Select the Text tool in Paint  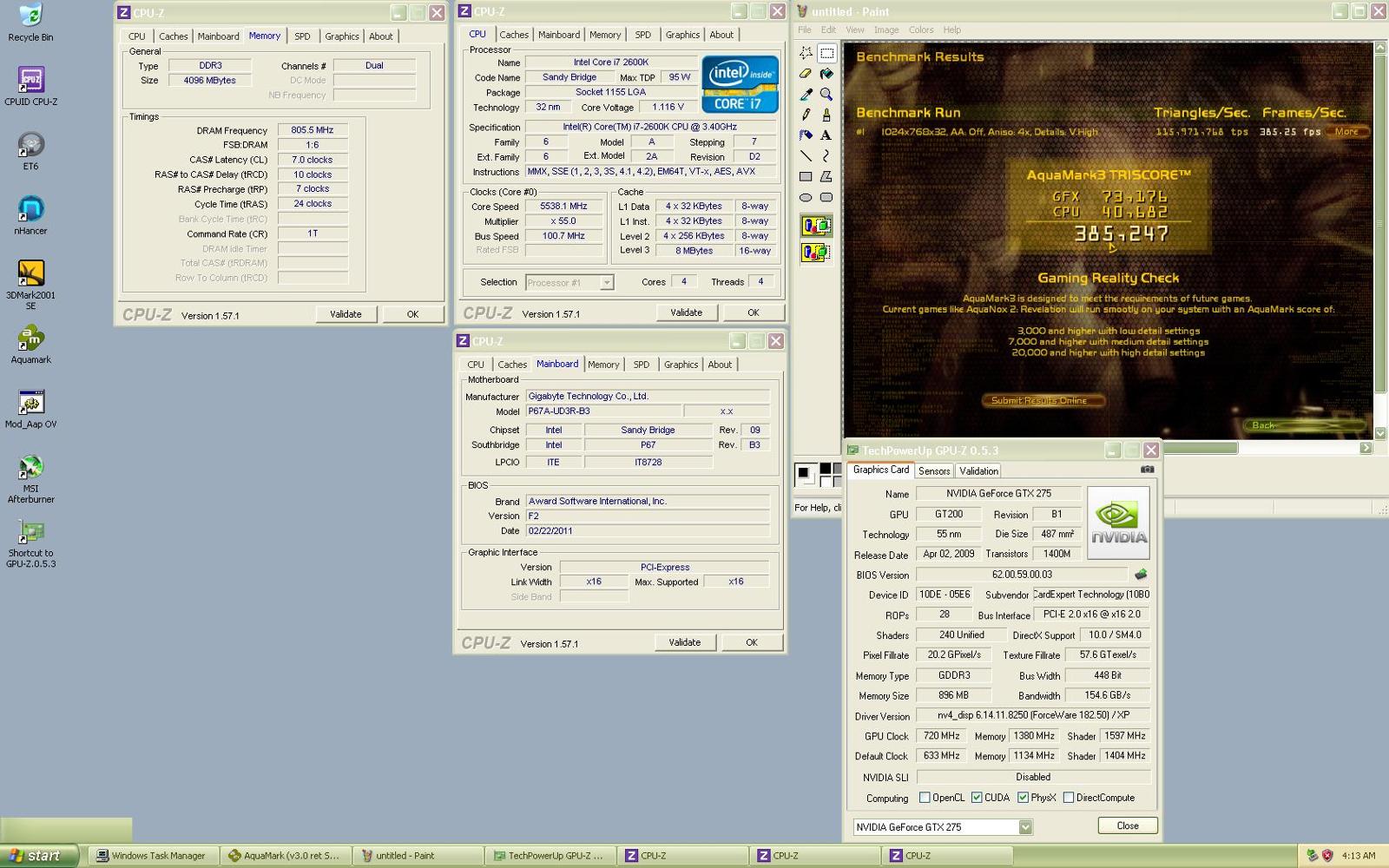pos(826,135)
